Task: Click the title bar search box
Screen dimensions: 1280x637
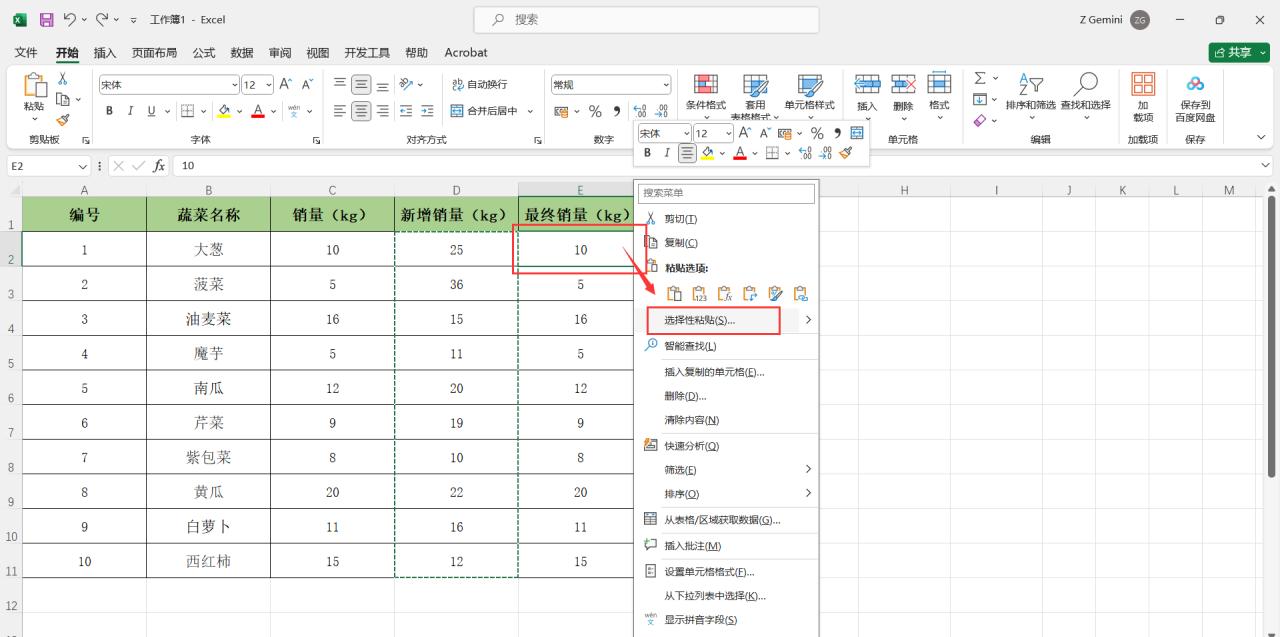Action: click(647, 19)
